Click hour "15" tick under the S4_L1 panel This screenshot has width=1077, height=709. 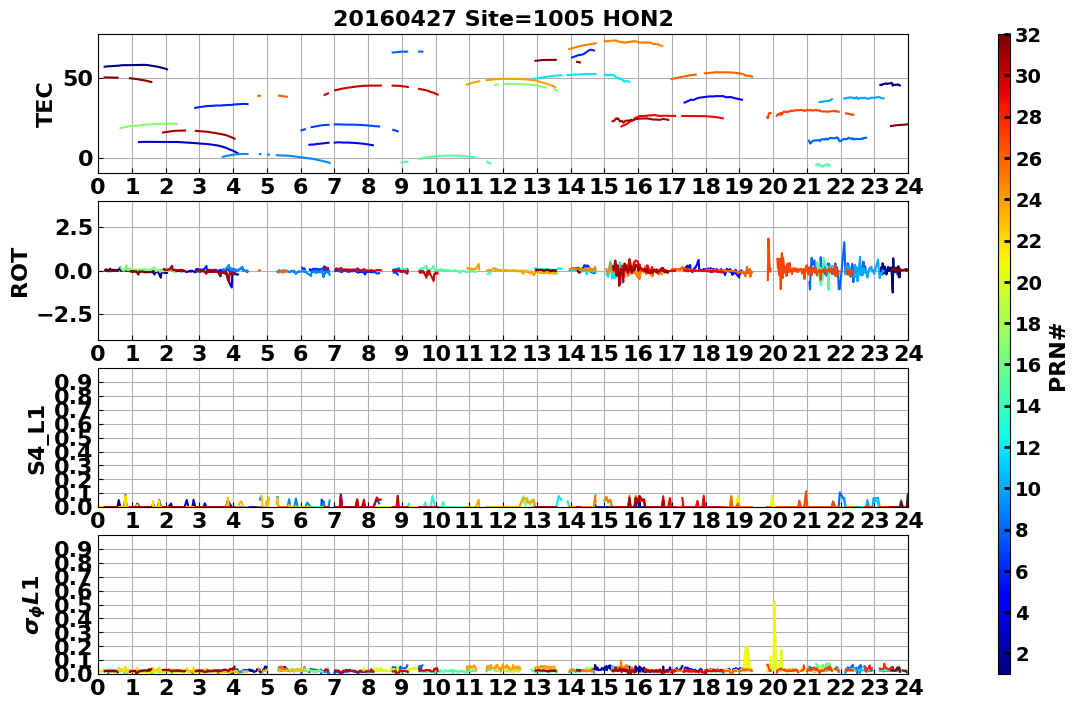click(x=604, y=521)
